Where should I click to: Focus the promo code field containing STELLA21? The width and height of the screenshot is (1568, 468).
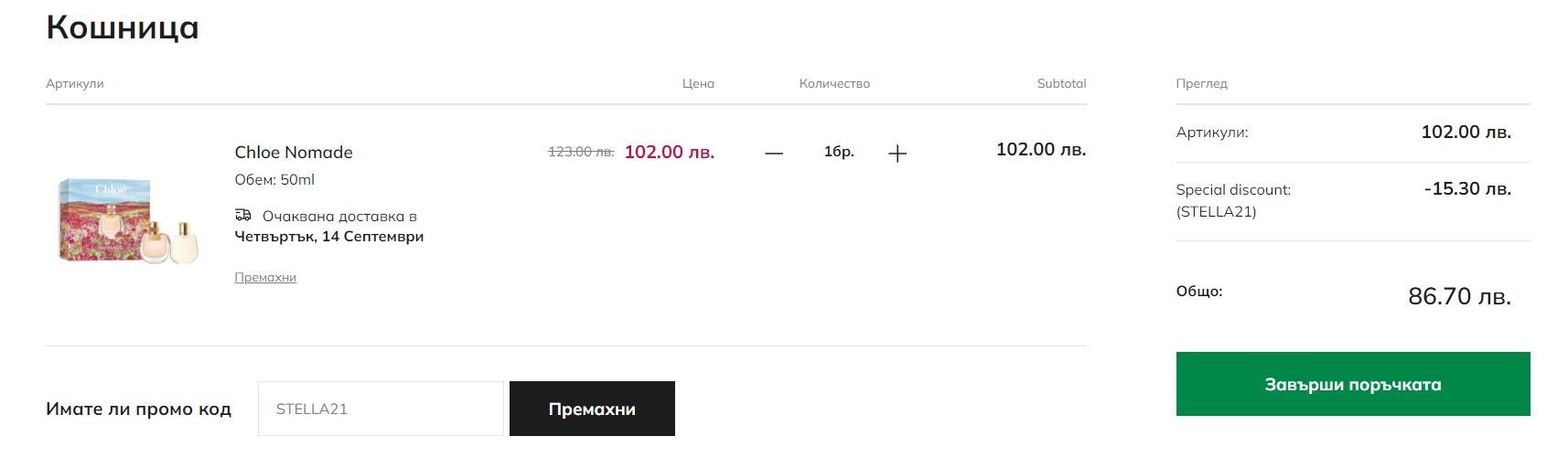[x=381, y=409]
